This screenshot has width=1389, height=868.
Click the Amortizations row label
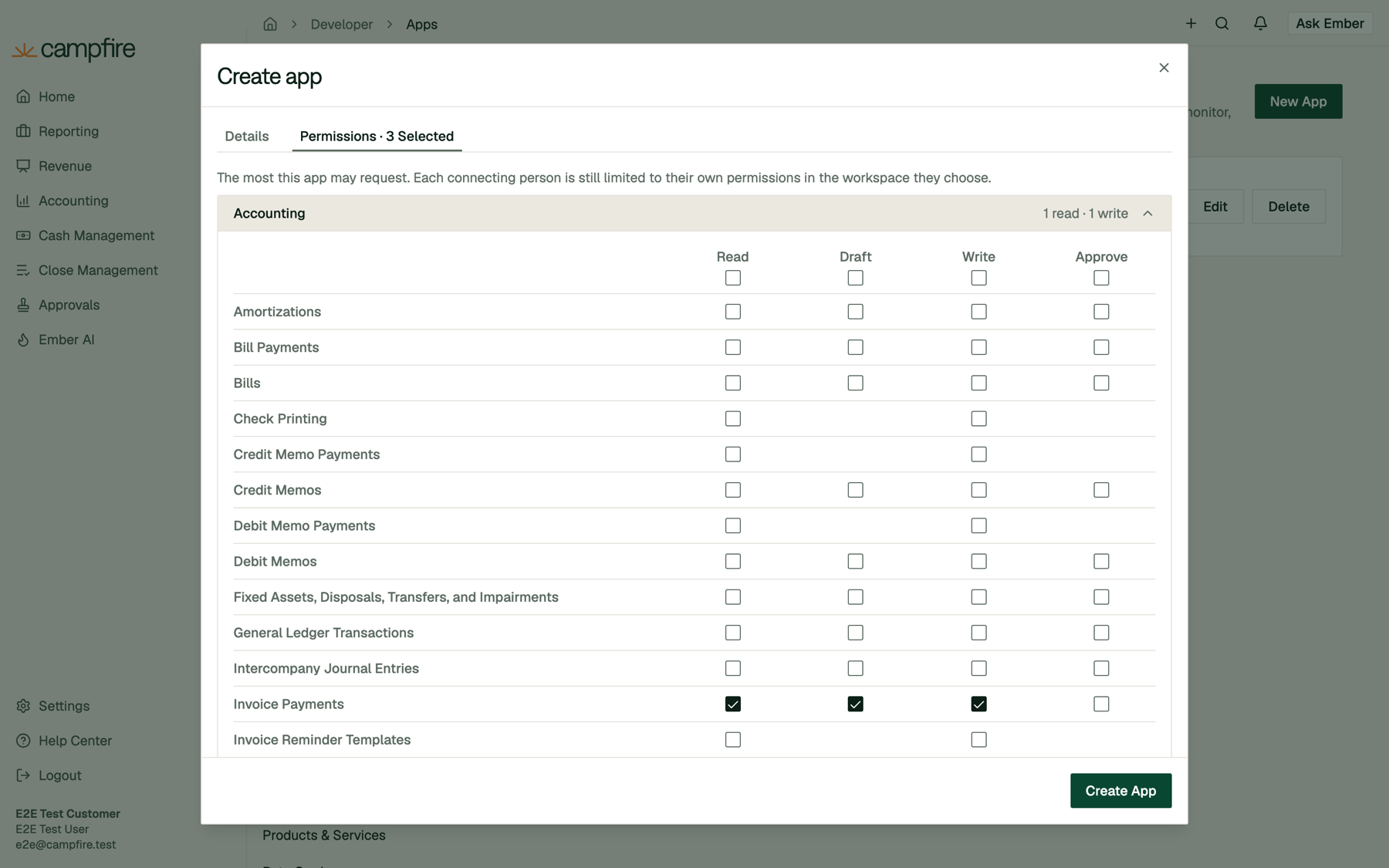click(277, 312)
